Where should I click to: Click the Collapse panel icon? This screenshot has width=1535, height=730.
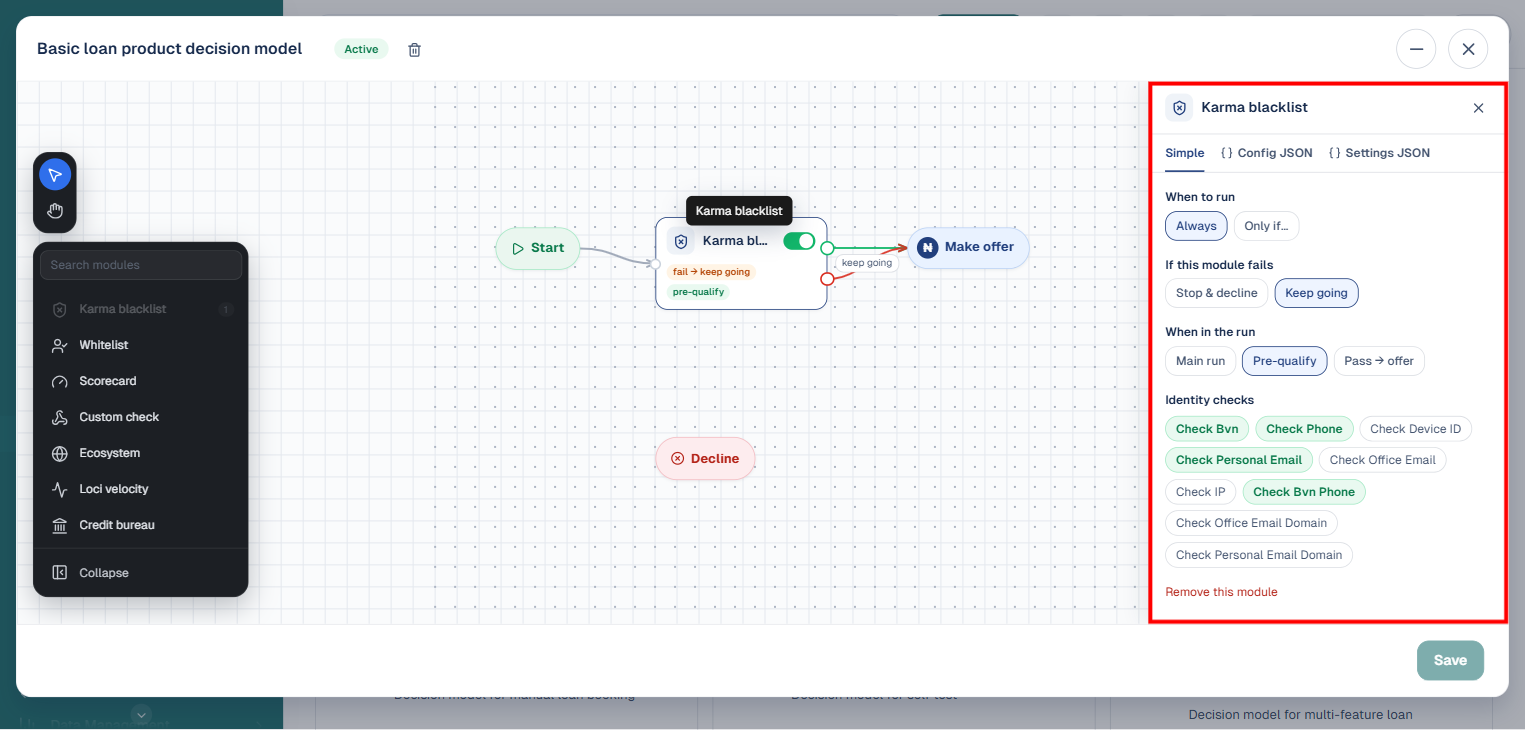click(59, 573)
